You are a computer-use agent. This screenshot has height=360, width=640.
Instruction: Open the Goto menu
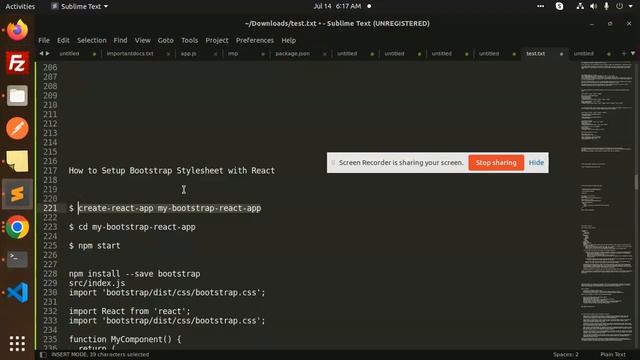[x=165, y=40]
